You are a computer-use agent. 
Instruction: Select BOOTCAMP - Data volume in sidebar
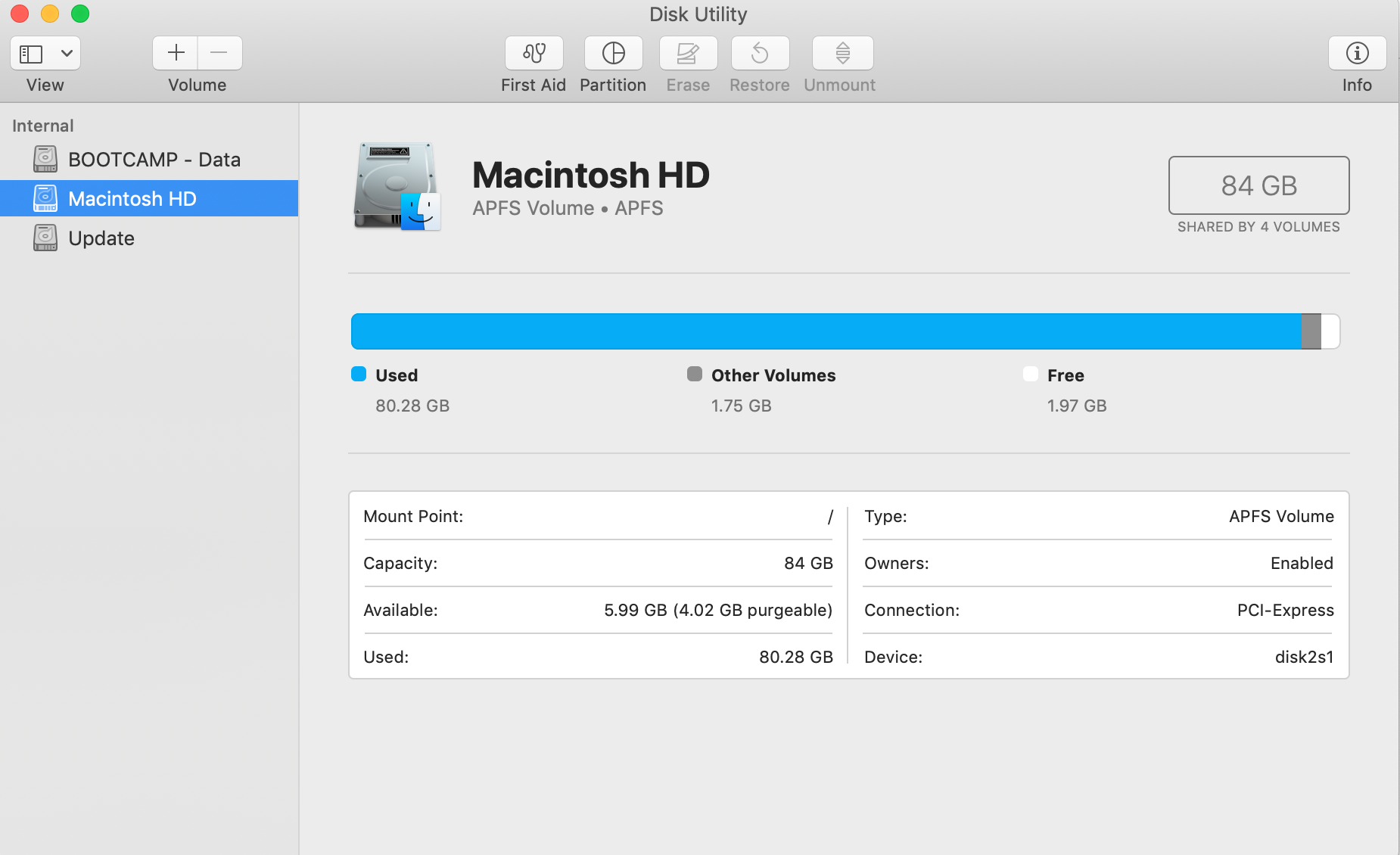[149, 160]
